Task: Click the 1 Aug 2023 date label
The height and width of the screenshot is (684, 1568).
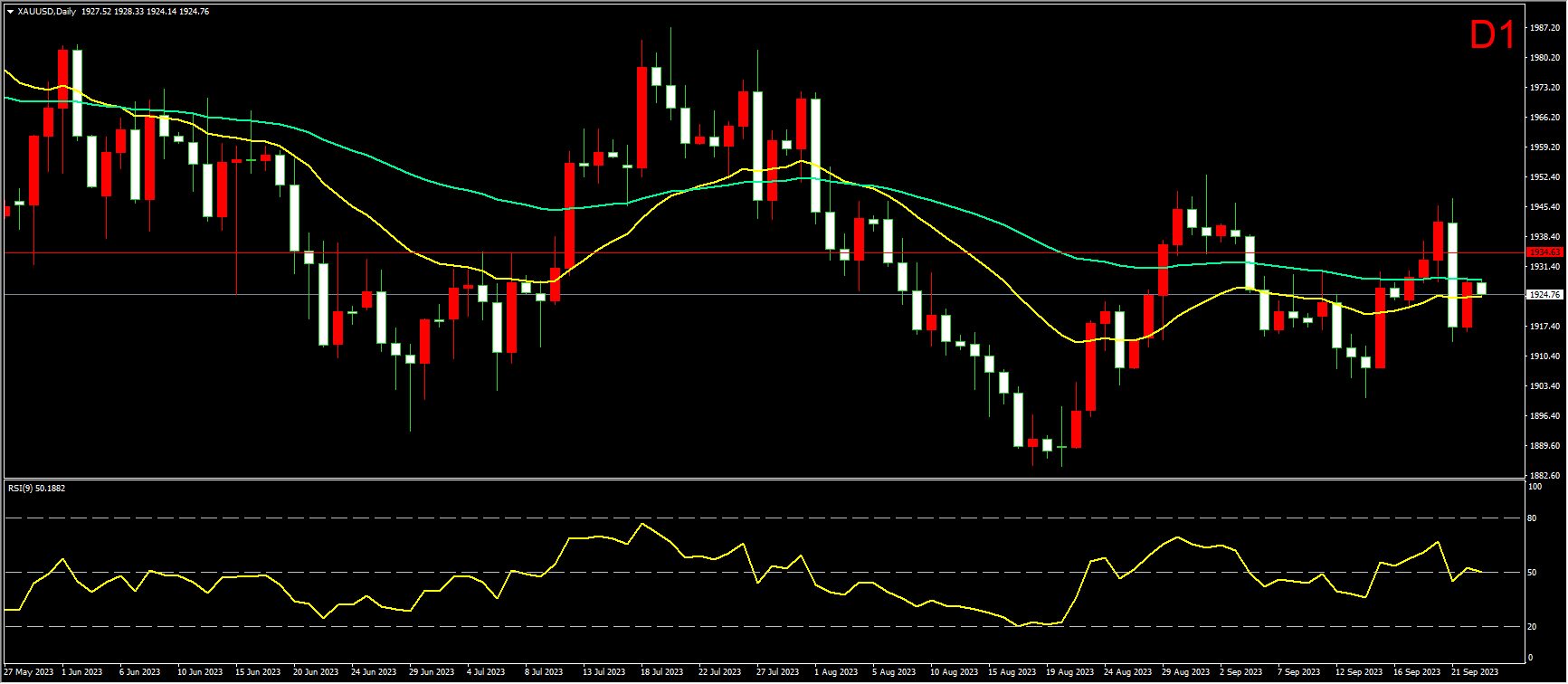Action: tap(836, 672)
